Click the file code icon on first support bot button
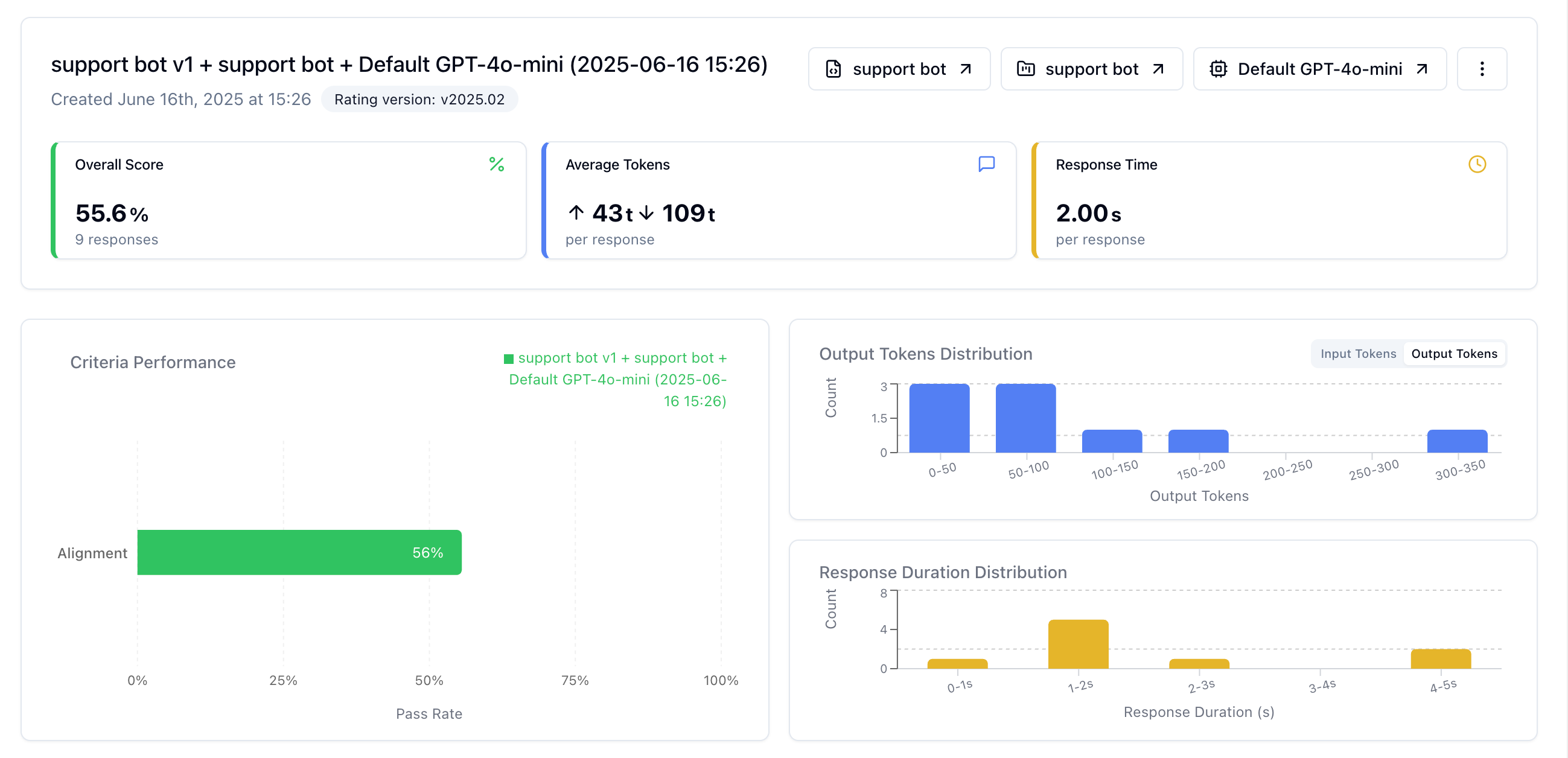 833,69
